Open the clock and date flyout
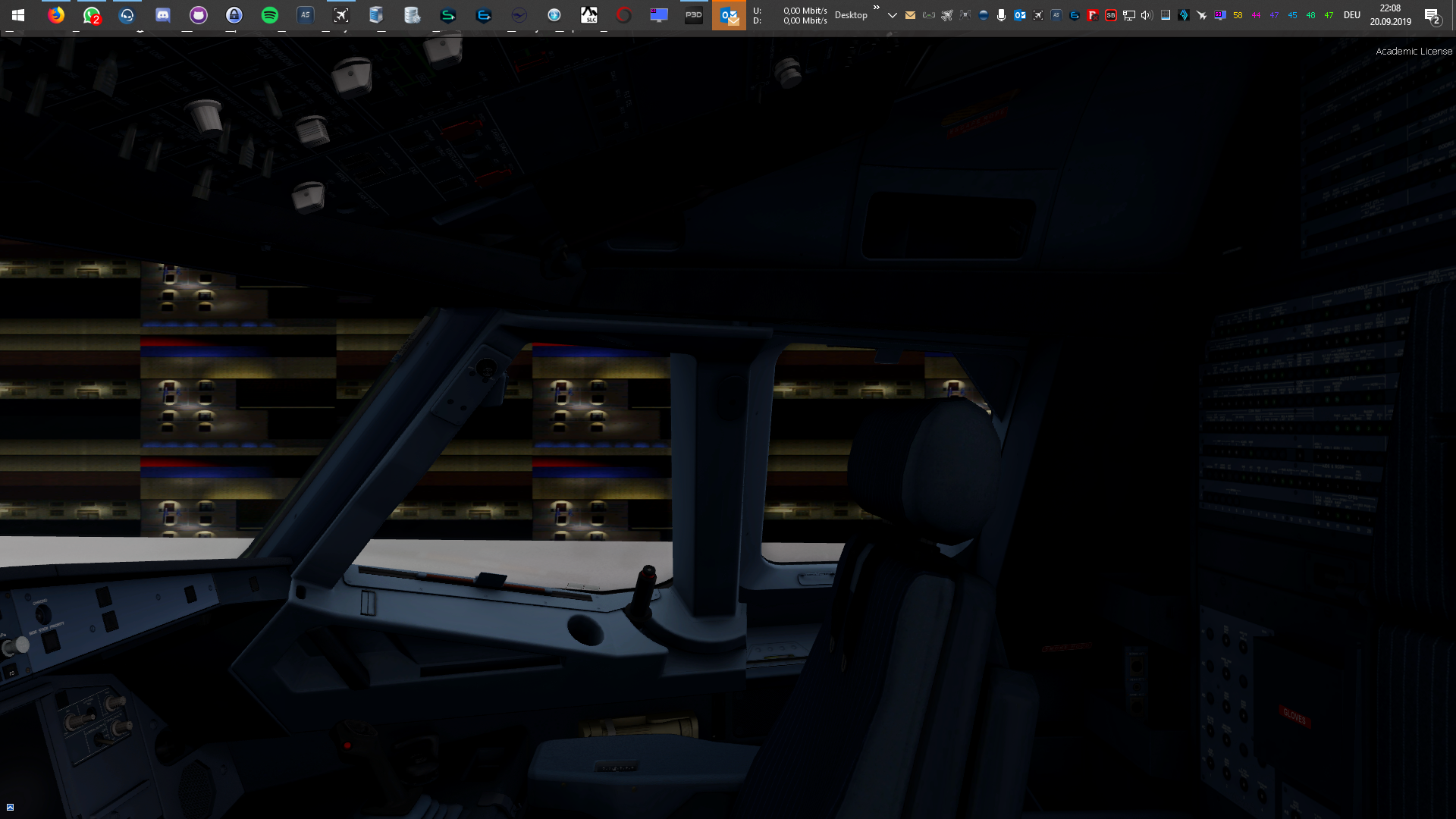Viewport: 1456px width, 819px height. [x=1390, y=15]
